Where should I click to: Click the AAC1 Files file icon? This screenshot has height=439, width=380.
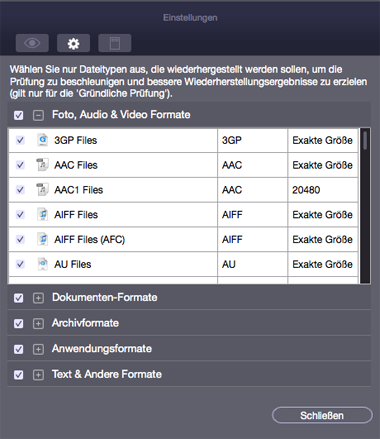coord(42,190)
